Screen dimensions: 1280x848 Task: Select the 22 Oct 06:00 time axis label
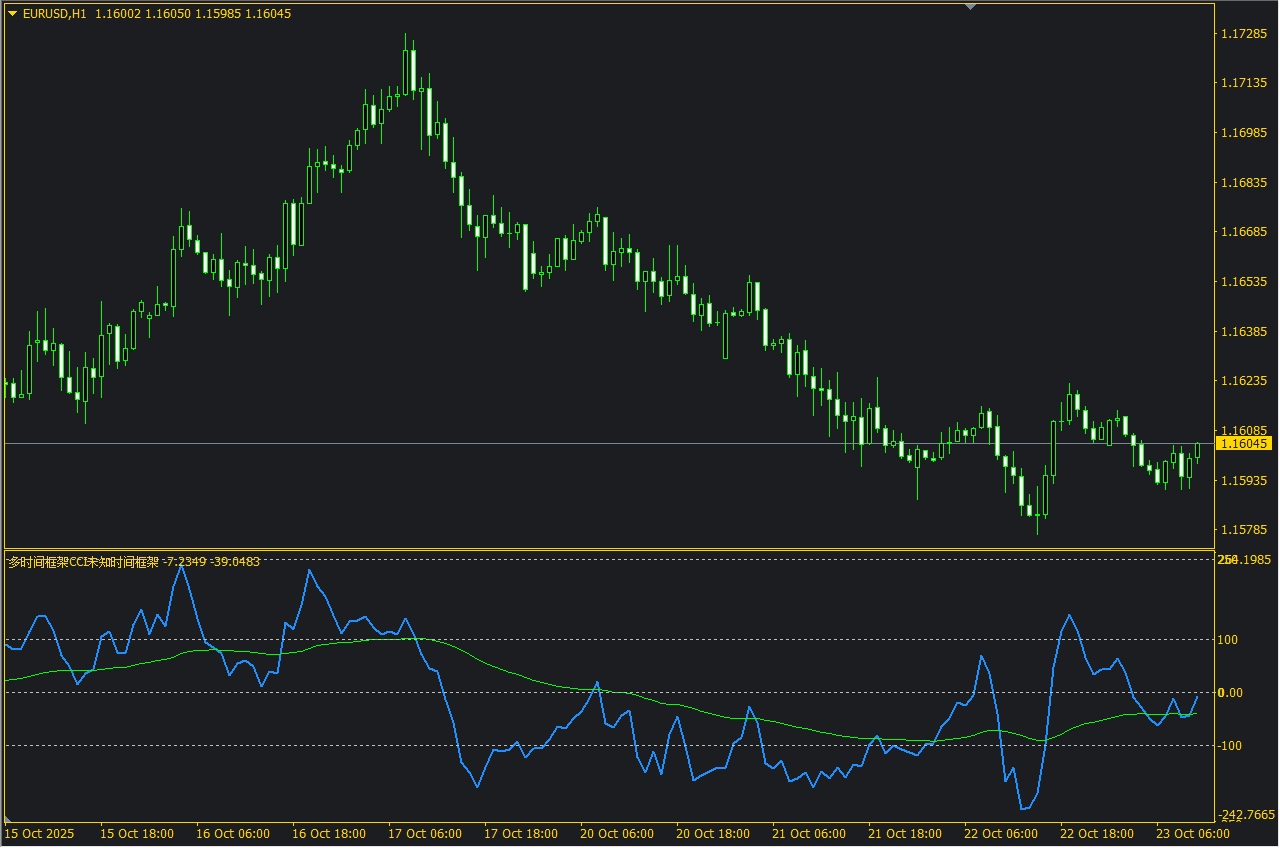pyautogui.click(x=1001, y=833)
